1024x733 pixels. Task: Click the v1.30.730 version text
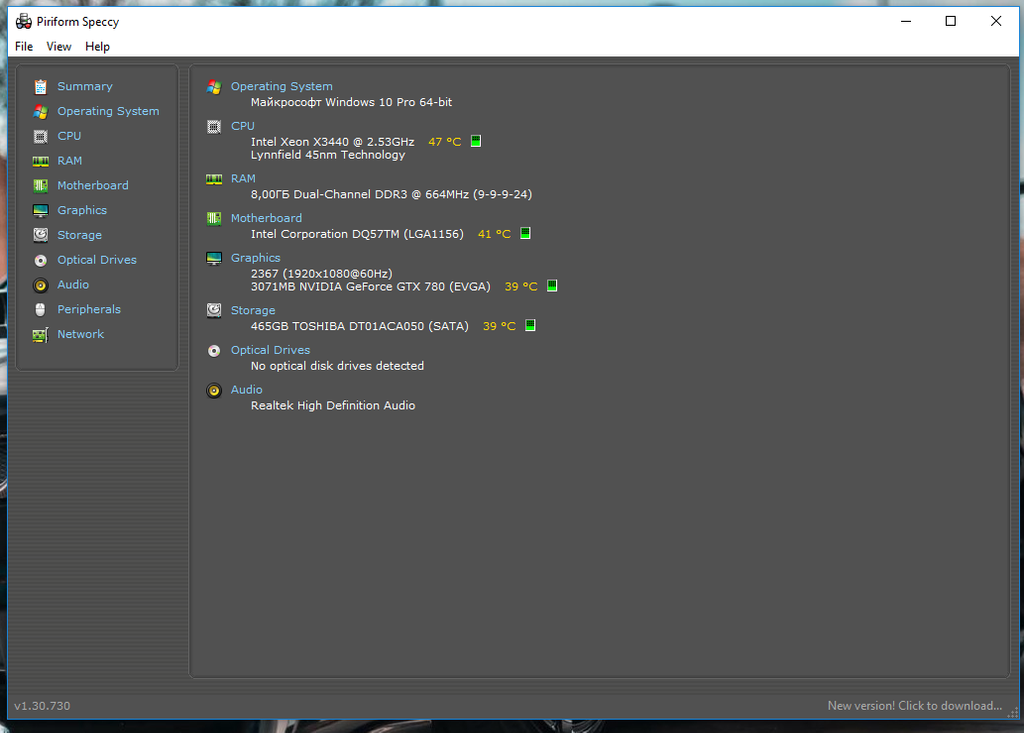42,706
